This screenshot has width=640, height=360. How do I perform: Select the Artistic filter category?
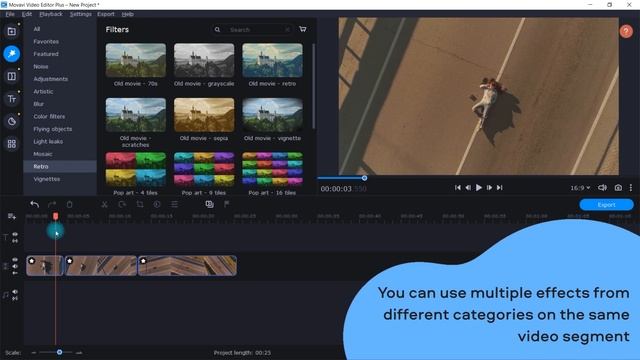(x=43, y=91)
